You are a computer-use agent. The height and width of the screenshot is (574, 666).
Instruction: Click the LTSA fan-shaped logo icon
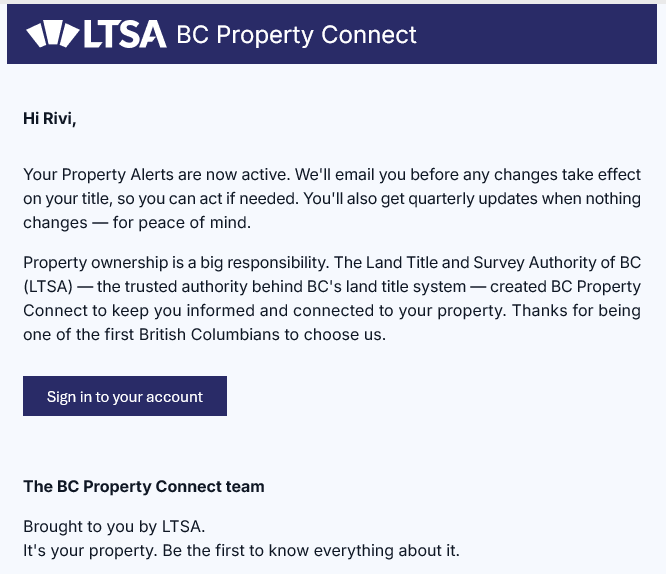coord(51,35)
